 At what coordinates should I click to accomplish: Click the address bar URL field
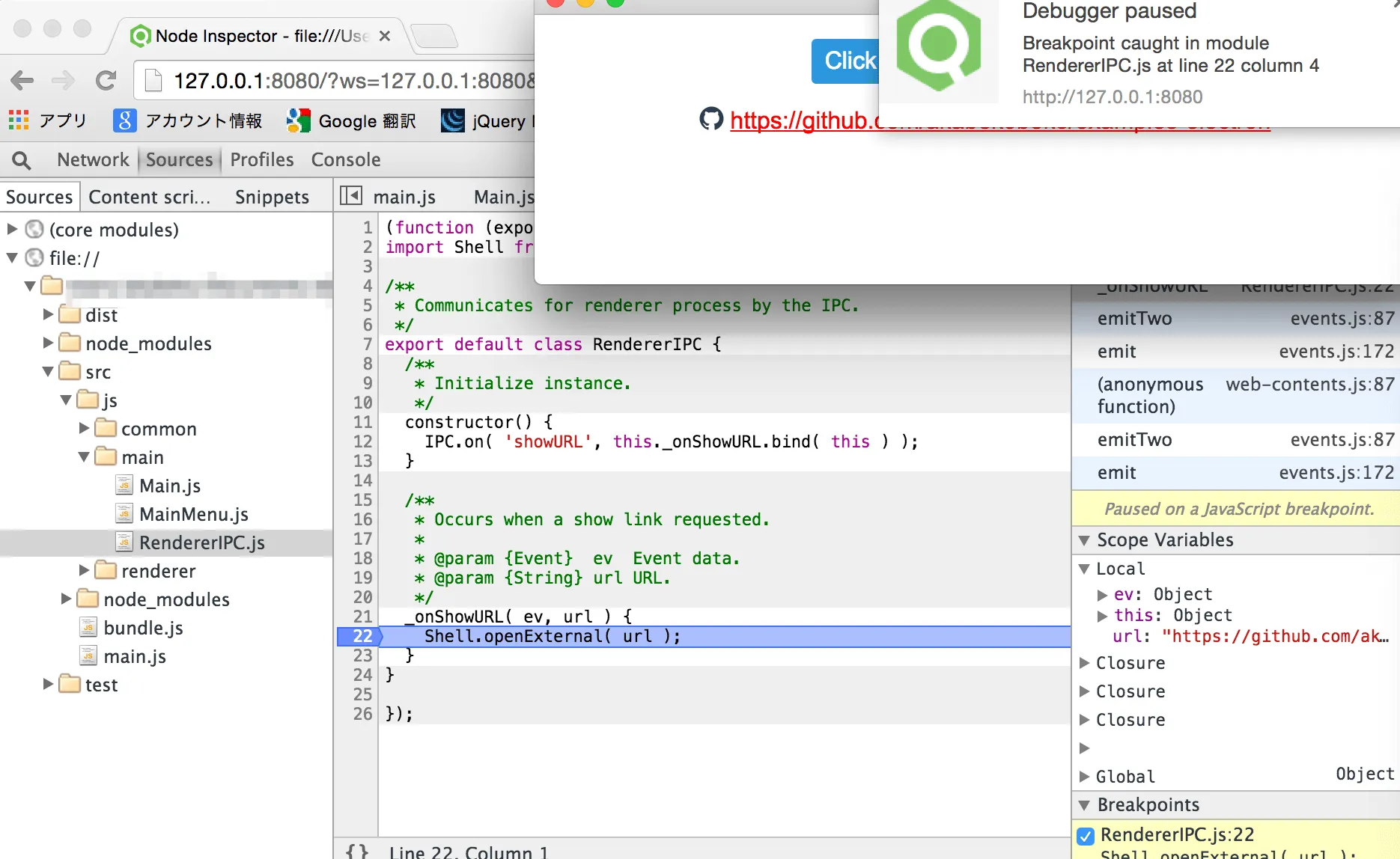pos(352,80)
